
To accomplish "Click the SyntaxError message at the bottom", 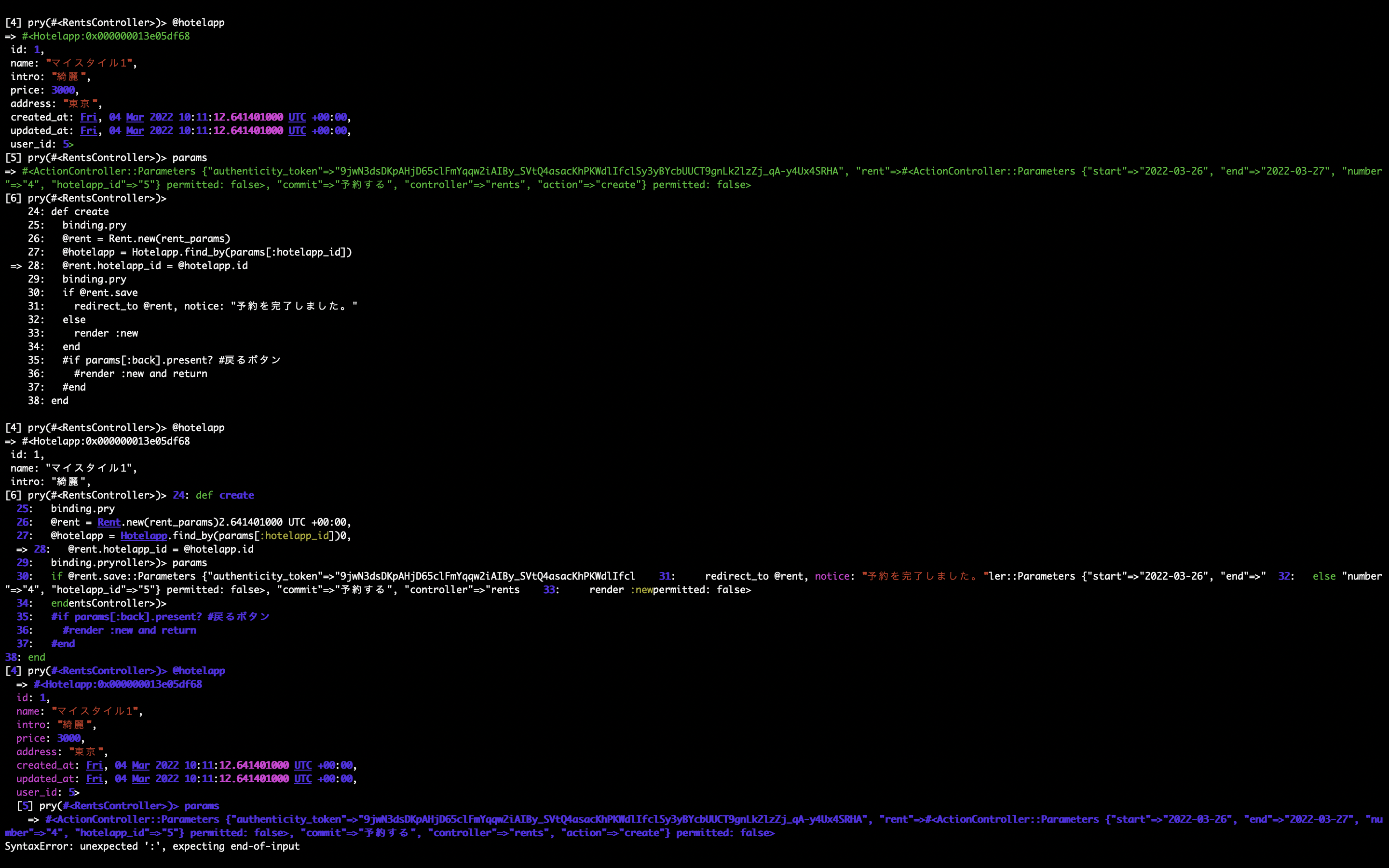I will 152,846.
